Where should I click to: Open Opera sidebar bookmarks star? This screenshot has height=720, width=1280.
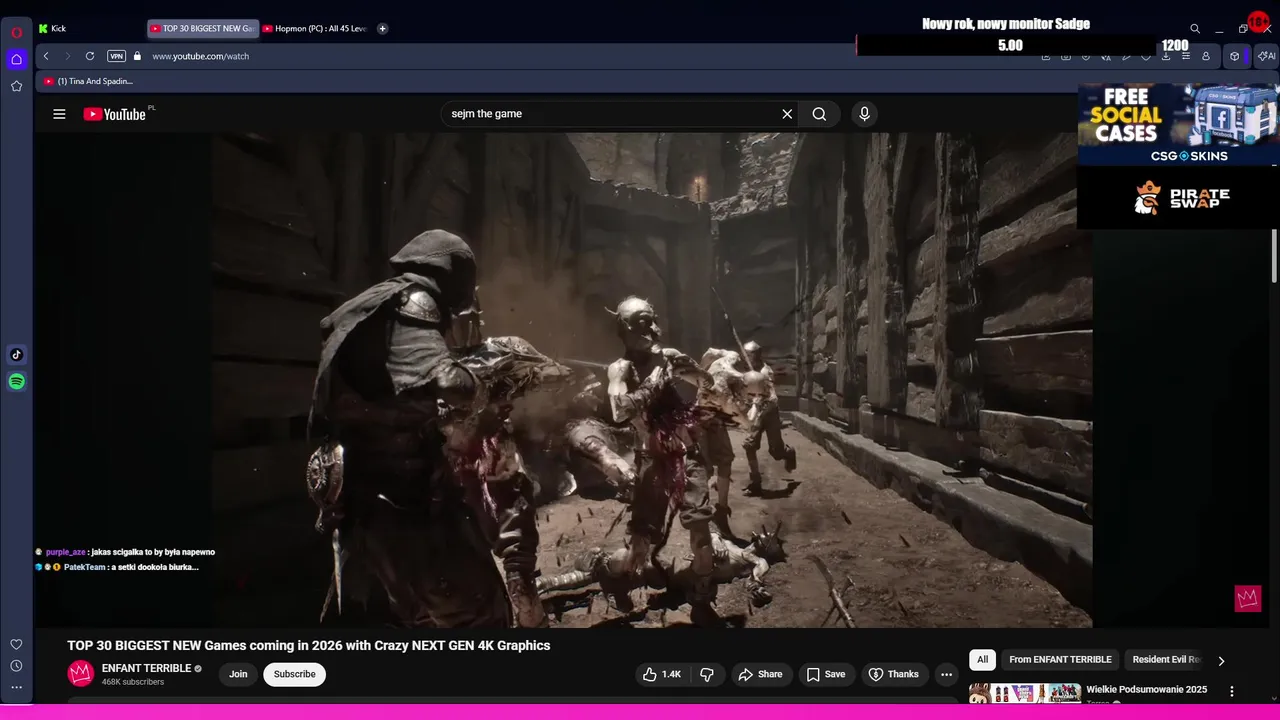click(16, 86)
